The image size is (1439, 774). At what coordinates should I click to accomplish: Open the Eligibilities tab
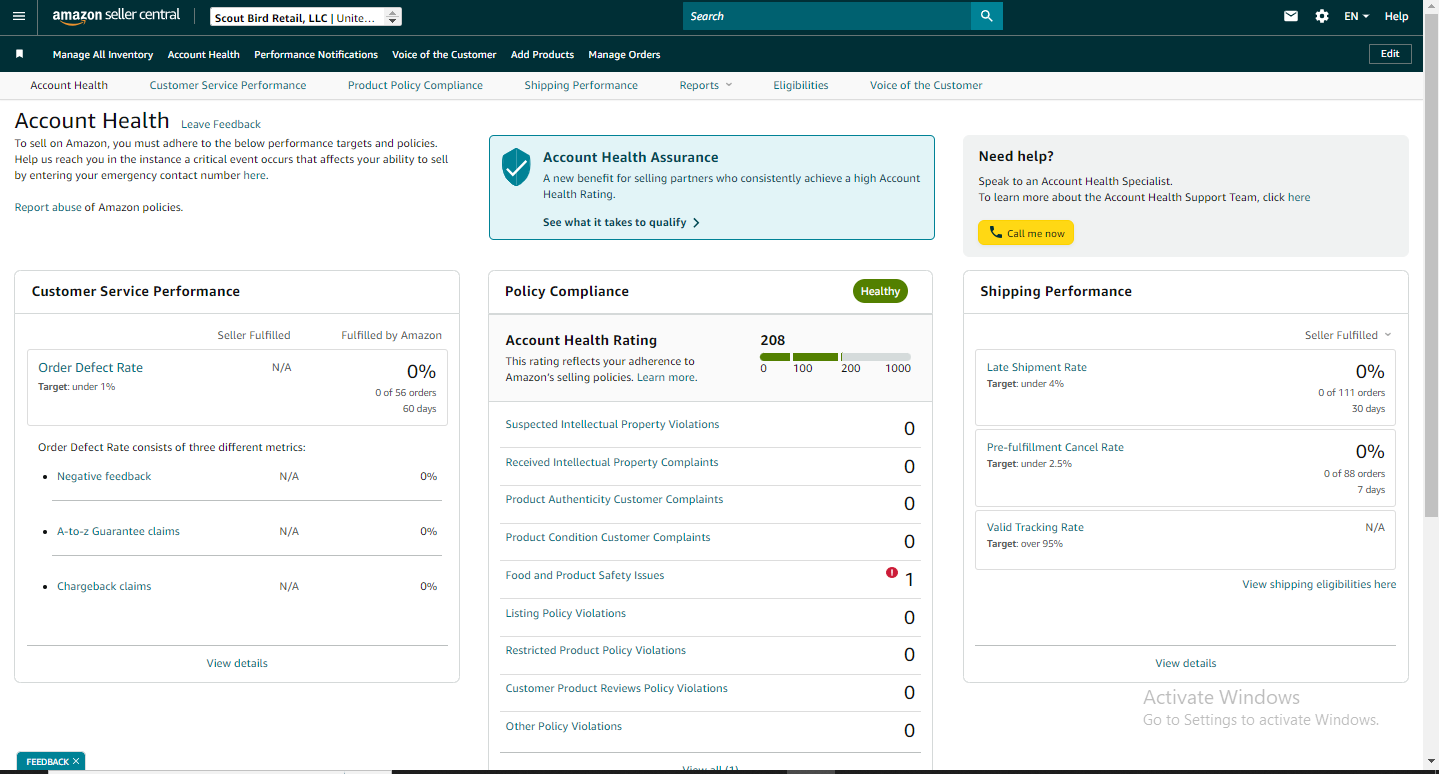point(801,85)
